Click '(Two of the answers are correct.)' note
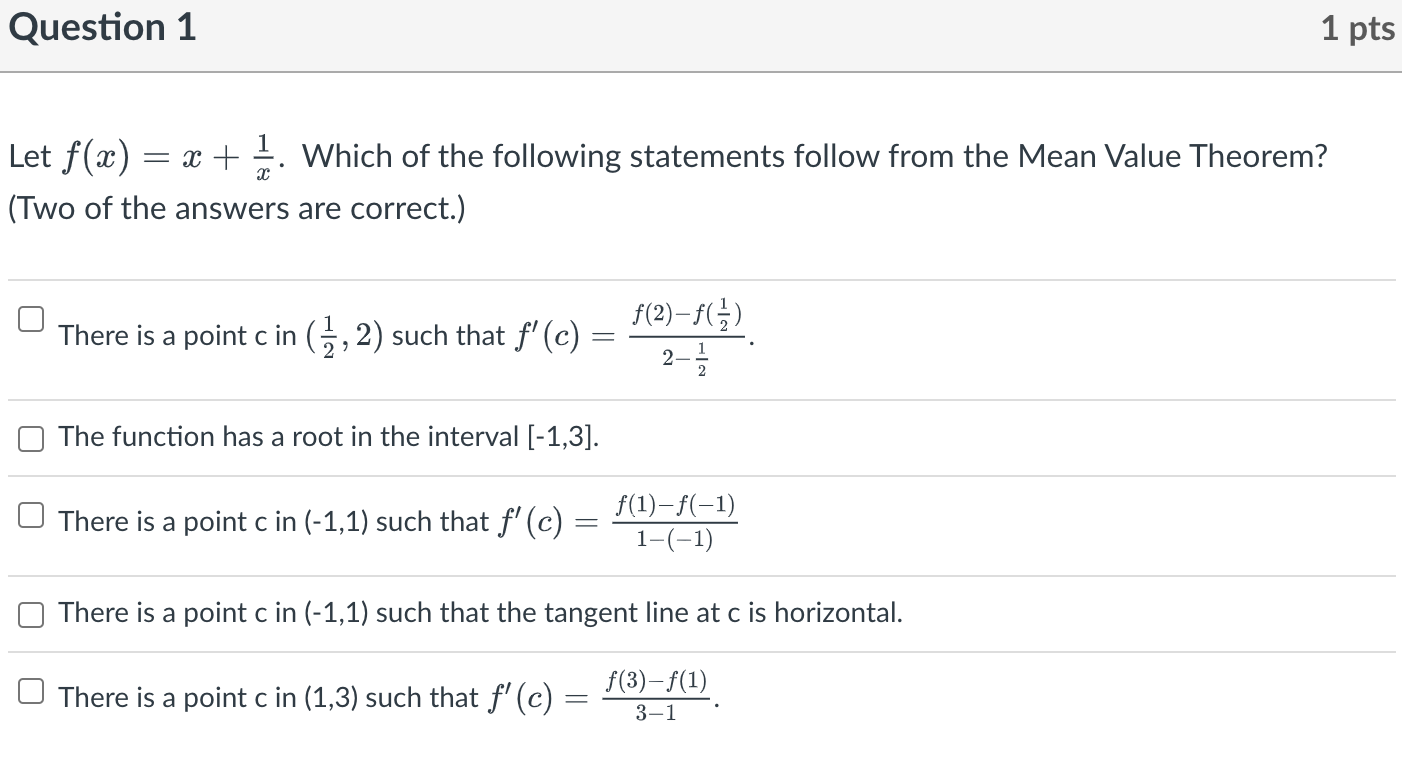Image resolution: width=1402 pixels, height=764 pixels. tap(237, 210)
